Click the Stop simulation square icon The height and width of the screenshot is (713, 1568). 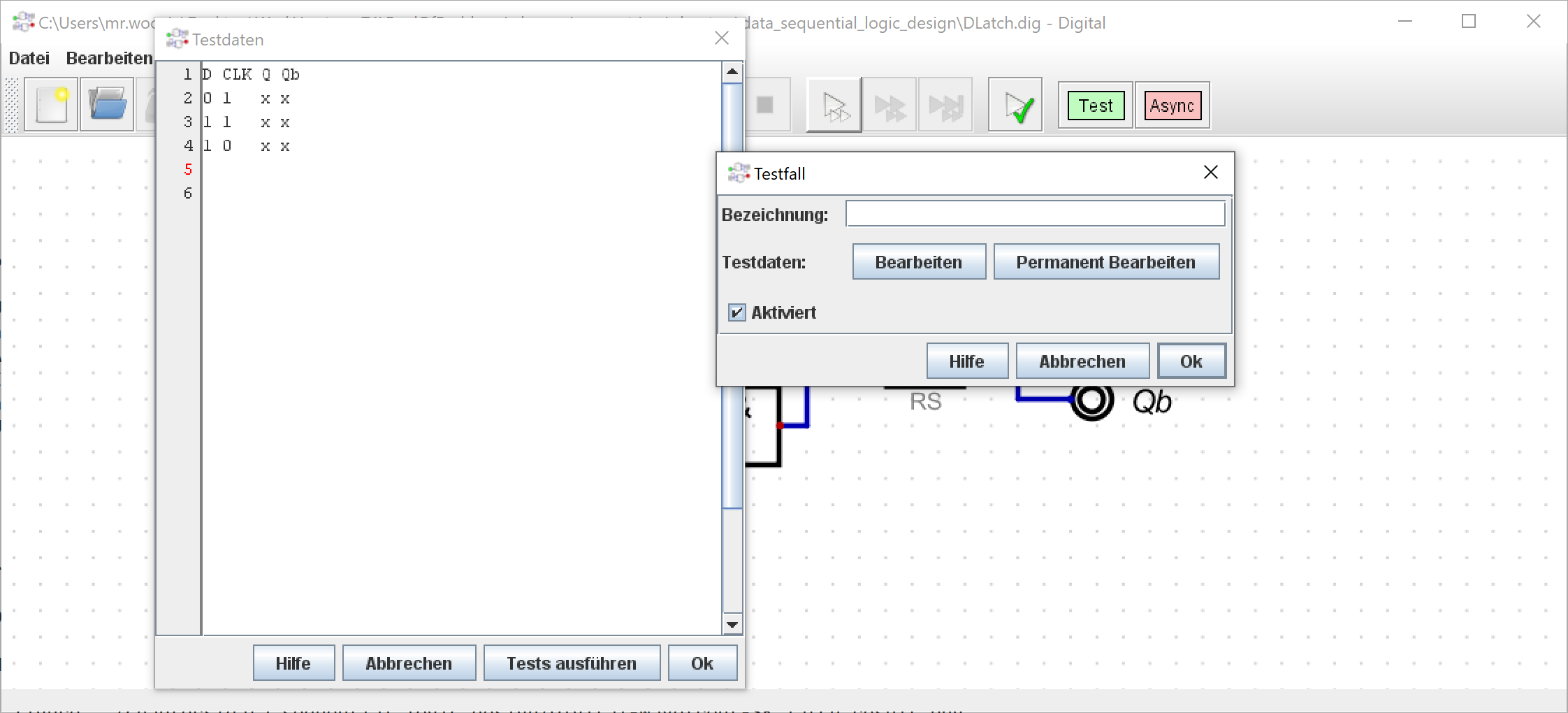765,105
